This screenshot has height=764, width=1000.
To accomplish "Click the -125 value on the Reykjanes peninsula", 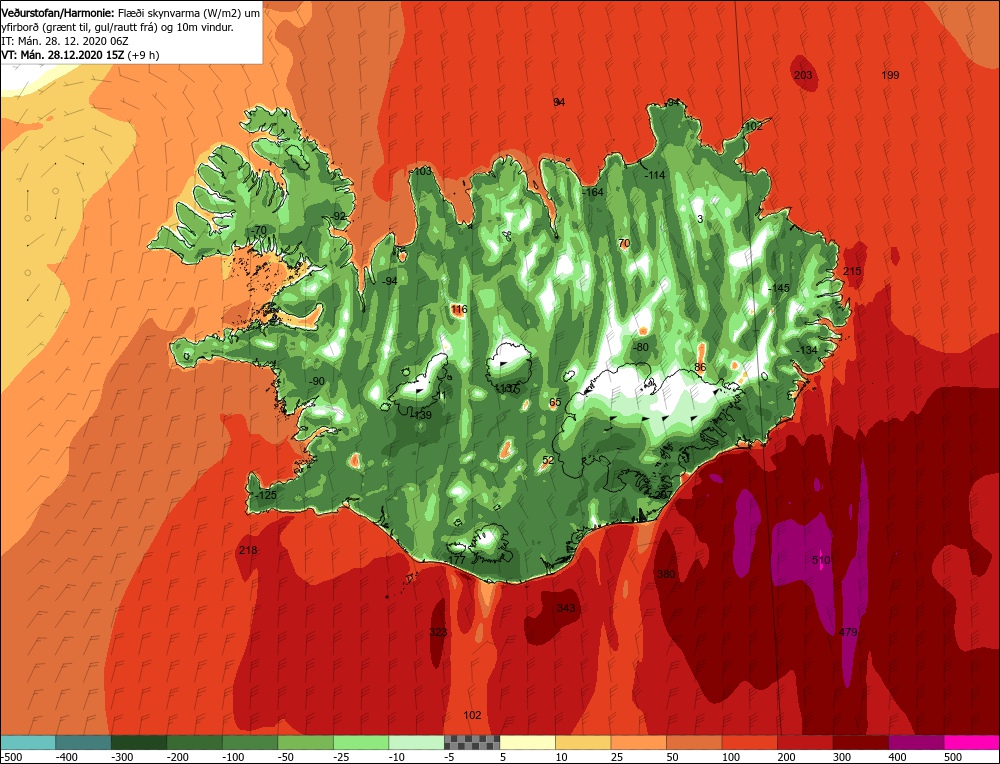I will pos(265,495).
